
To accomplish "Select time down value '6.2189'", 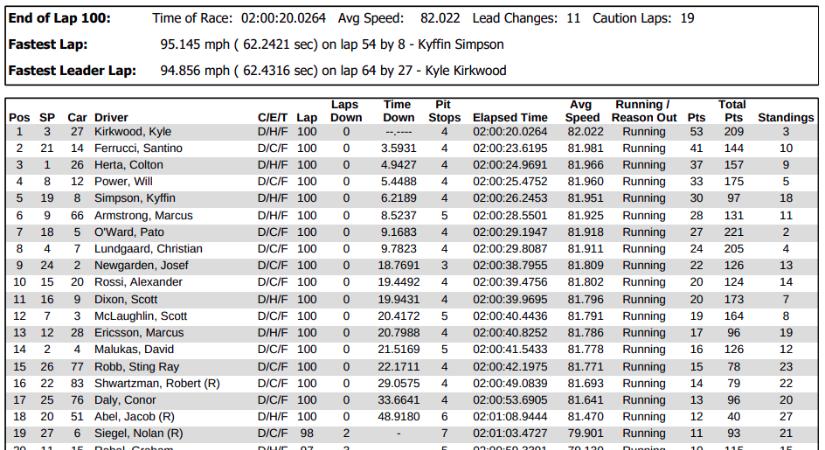I will pos(399,198).
